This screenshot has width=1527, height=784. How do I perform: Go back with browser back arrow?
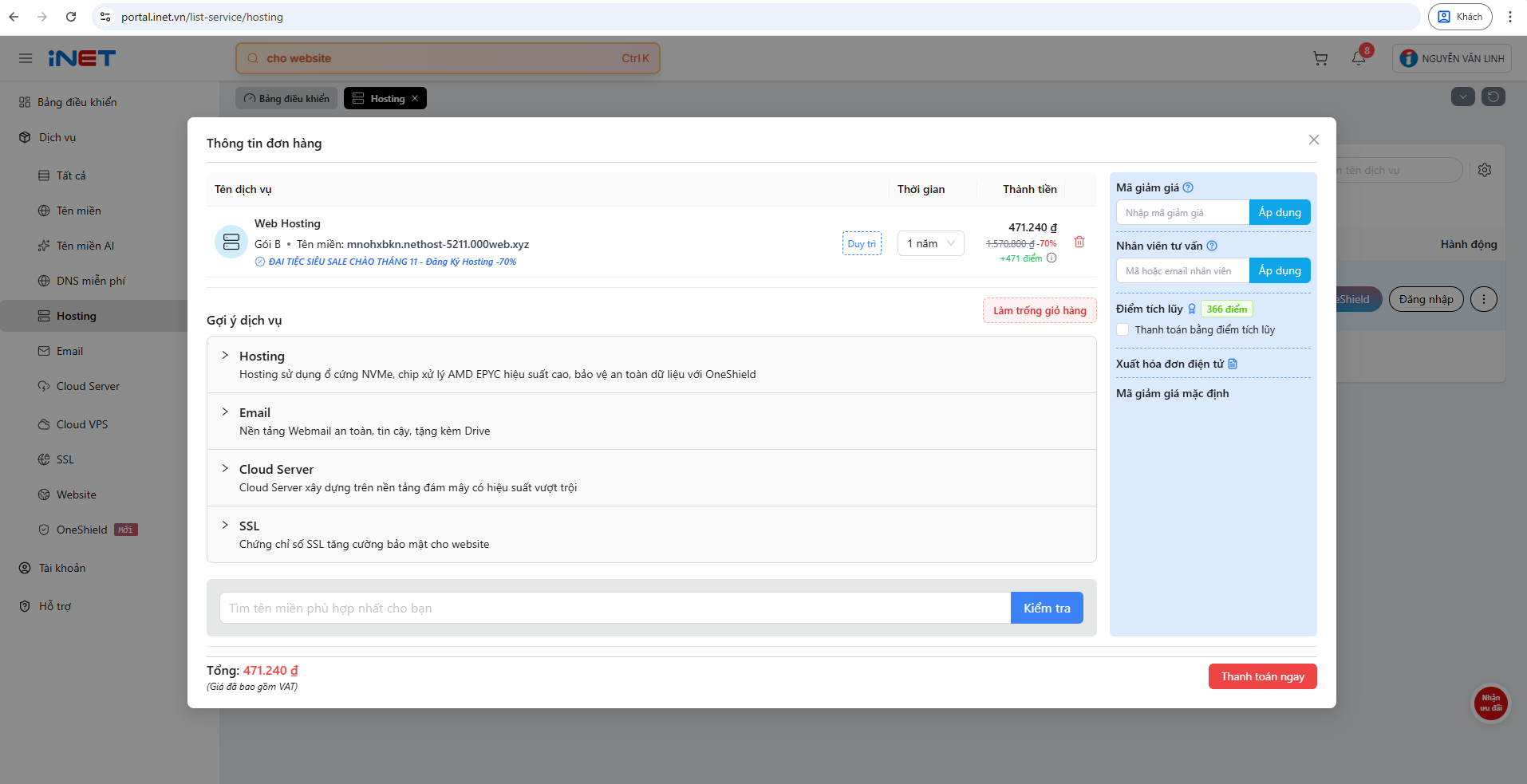pyautogui.click(x=14, y=17)
